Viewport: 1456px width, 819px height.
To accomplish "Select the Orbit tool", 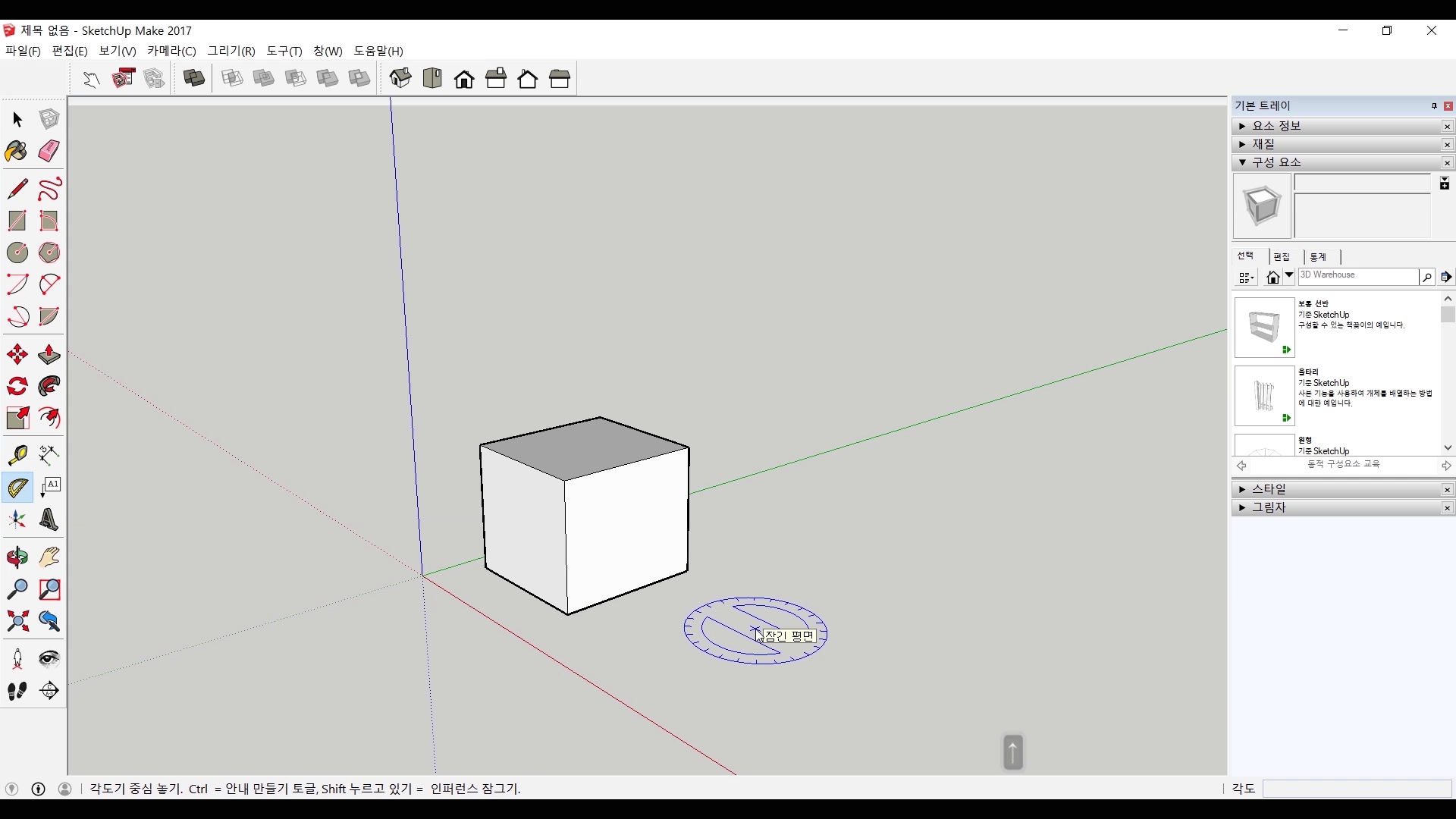I will point(17,557).
